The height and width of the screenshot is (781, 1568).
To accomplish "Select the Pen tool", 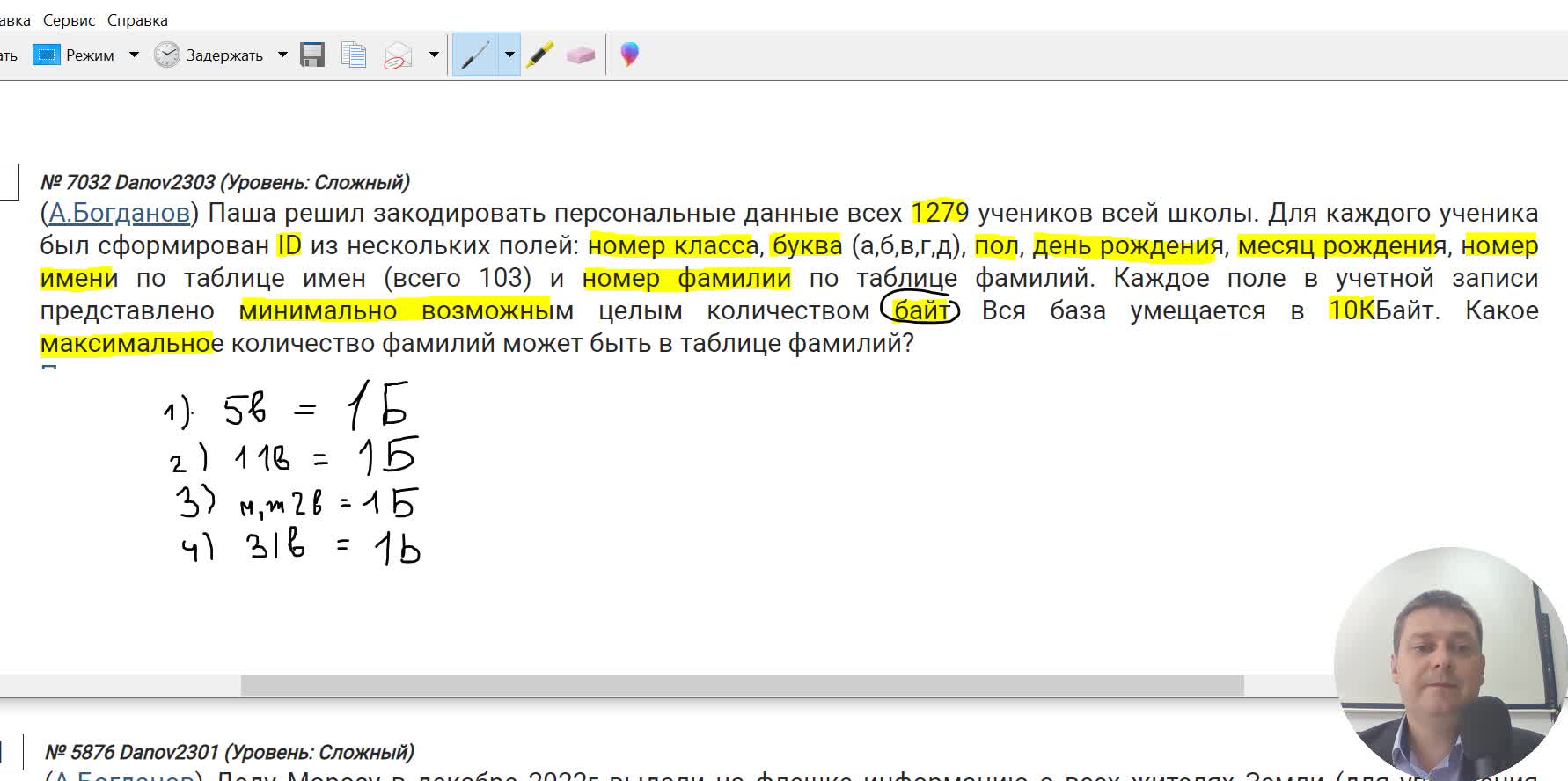I will point(475,55).
